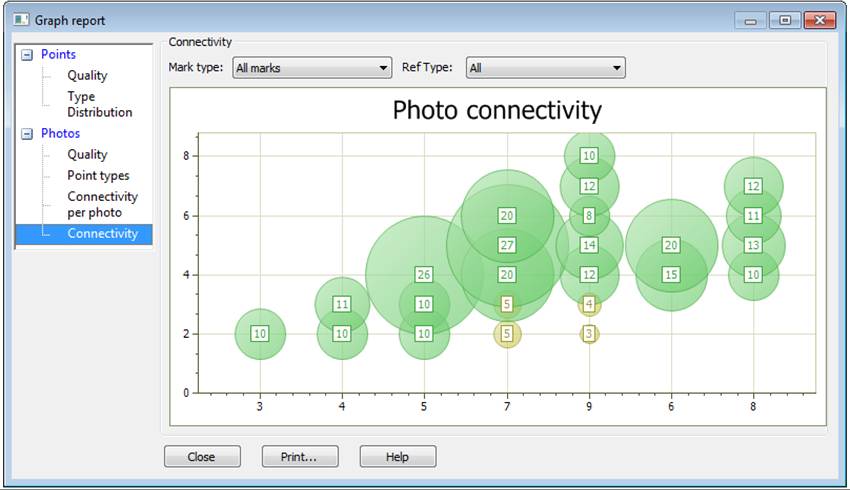Open the Point types report
The image size is (850, 490).
(x=98, y=176)
